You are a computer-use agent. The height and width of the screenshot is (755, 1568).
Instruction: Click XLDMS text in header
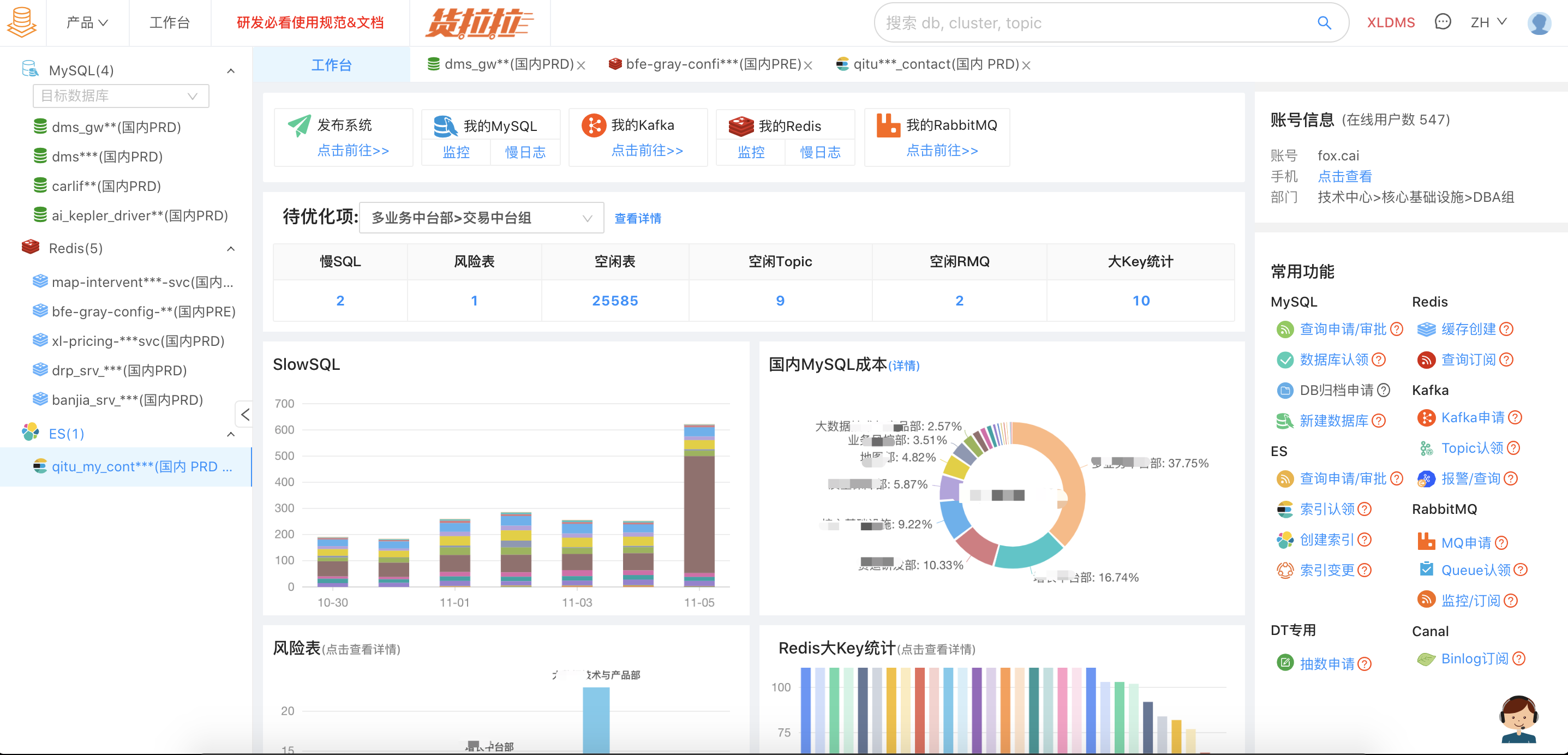click(x=1390, y=22)
